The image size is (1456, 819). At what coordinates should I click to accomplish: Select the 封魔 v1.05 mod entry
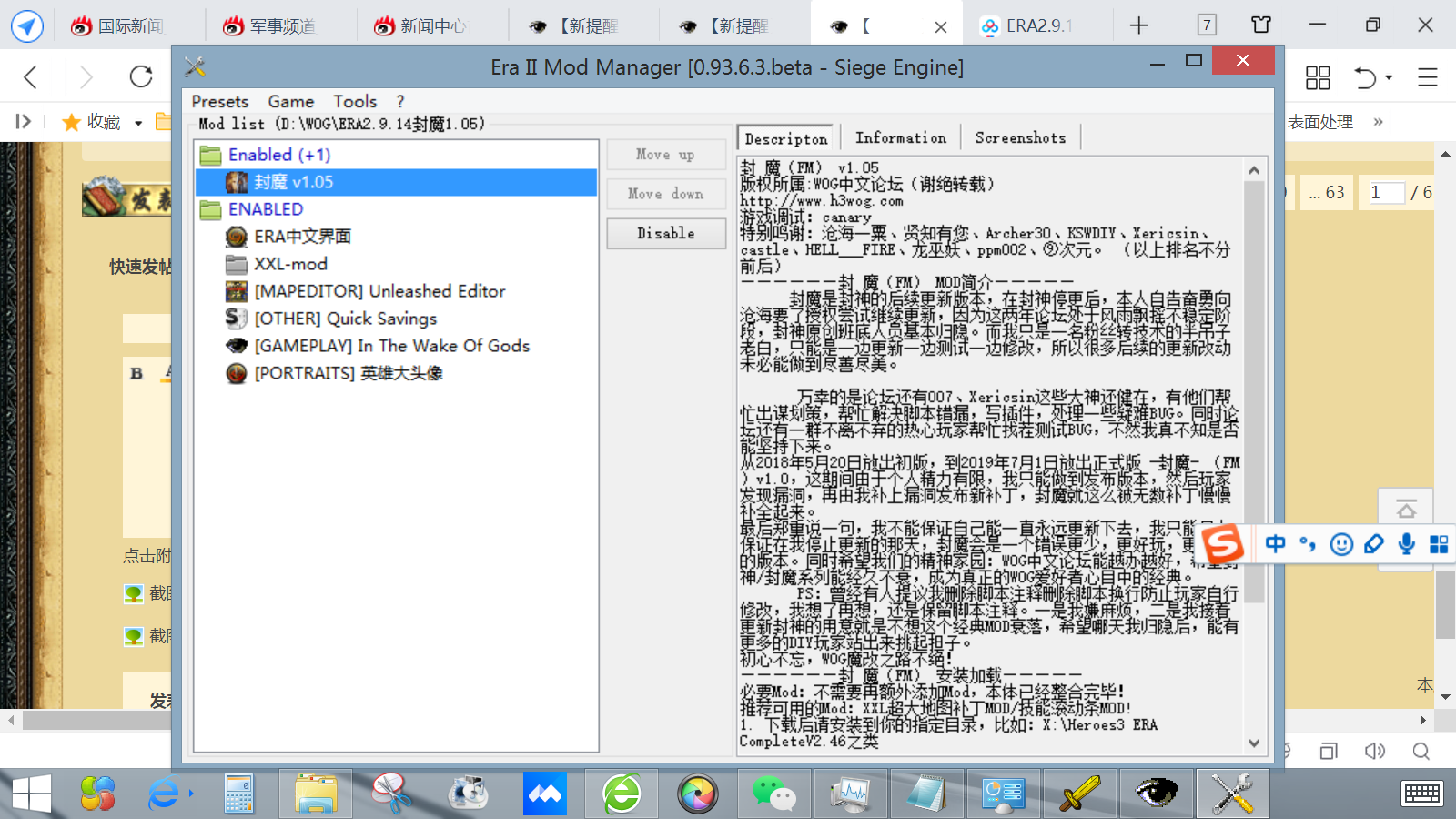pos(396,182)
